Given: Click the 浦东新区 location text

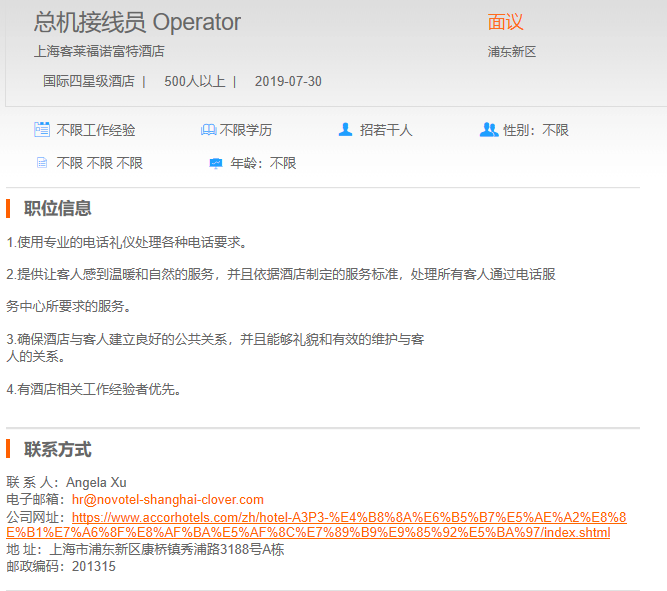Looking at the screenshot, I should tap(512, 51).
